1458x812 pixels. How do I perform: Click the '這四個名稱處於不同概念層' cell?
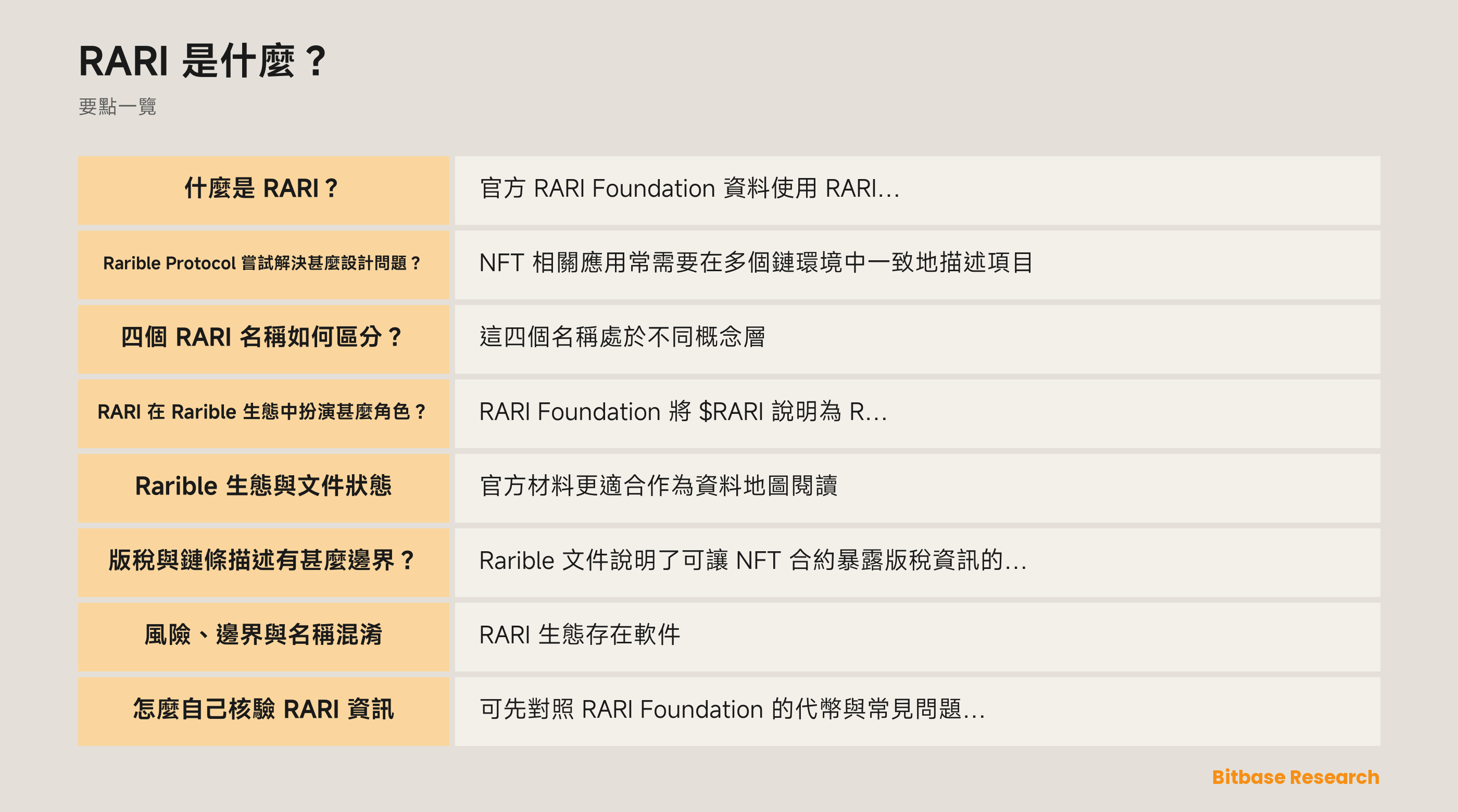917,339
